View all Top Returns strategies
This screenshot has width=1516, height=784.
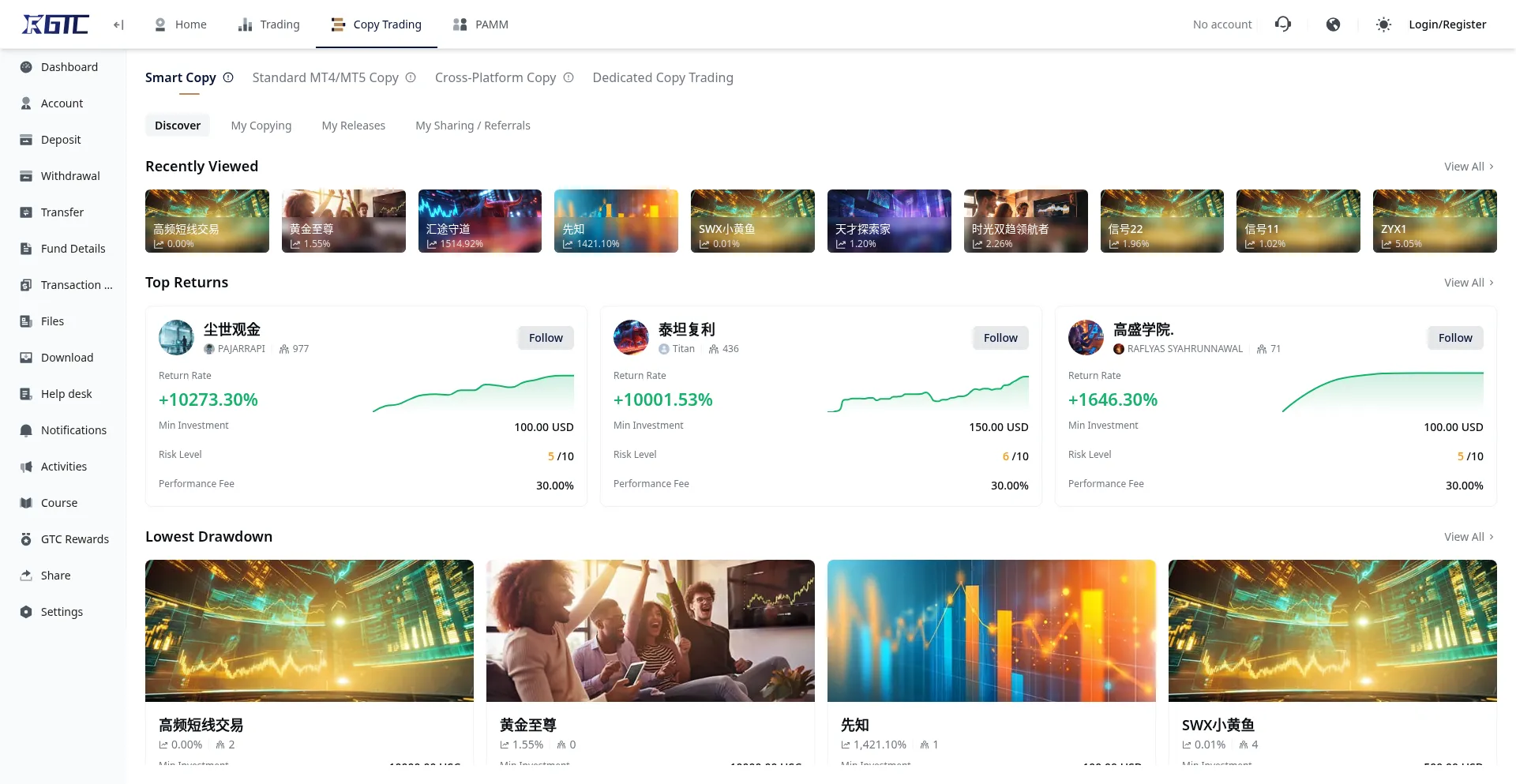(x=1469, y=283)
